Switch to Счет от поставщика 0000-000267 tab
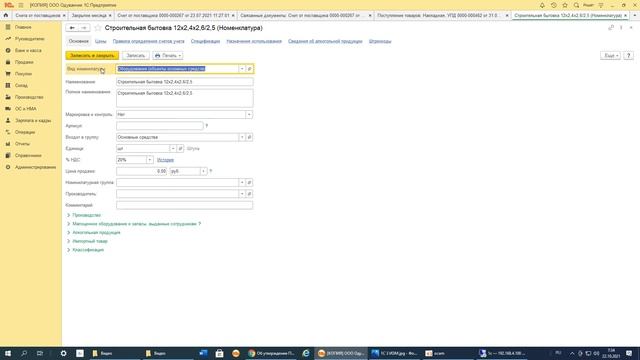 point(173,16)
